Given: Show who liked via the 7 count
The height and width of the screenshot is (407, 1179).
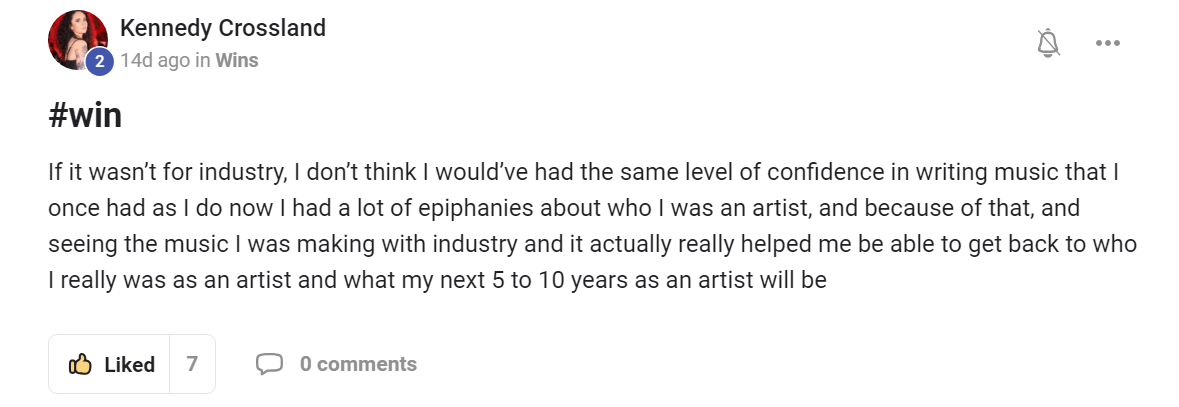Looking at the screenshot, I should click(x=192, y=364).
